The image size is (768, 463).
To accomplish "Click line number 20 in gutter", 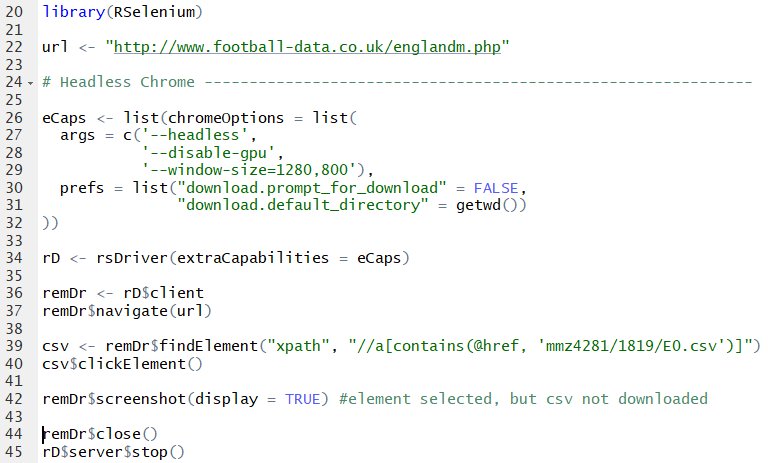I will (14, 12).
